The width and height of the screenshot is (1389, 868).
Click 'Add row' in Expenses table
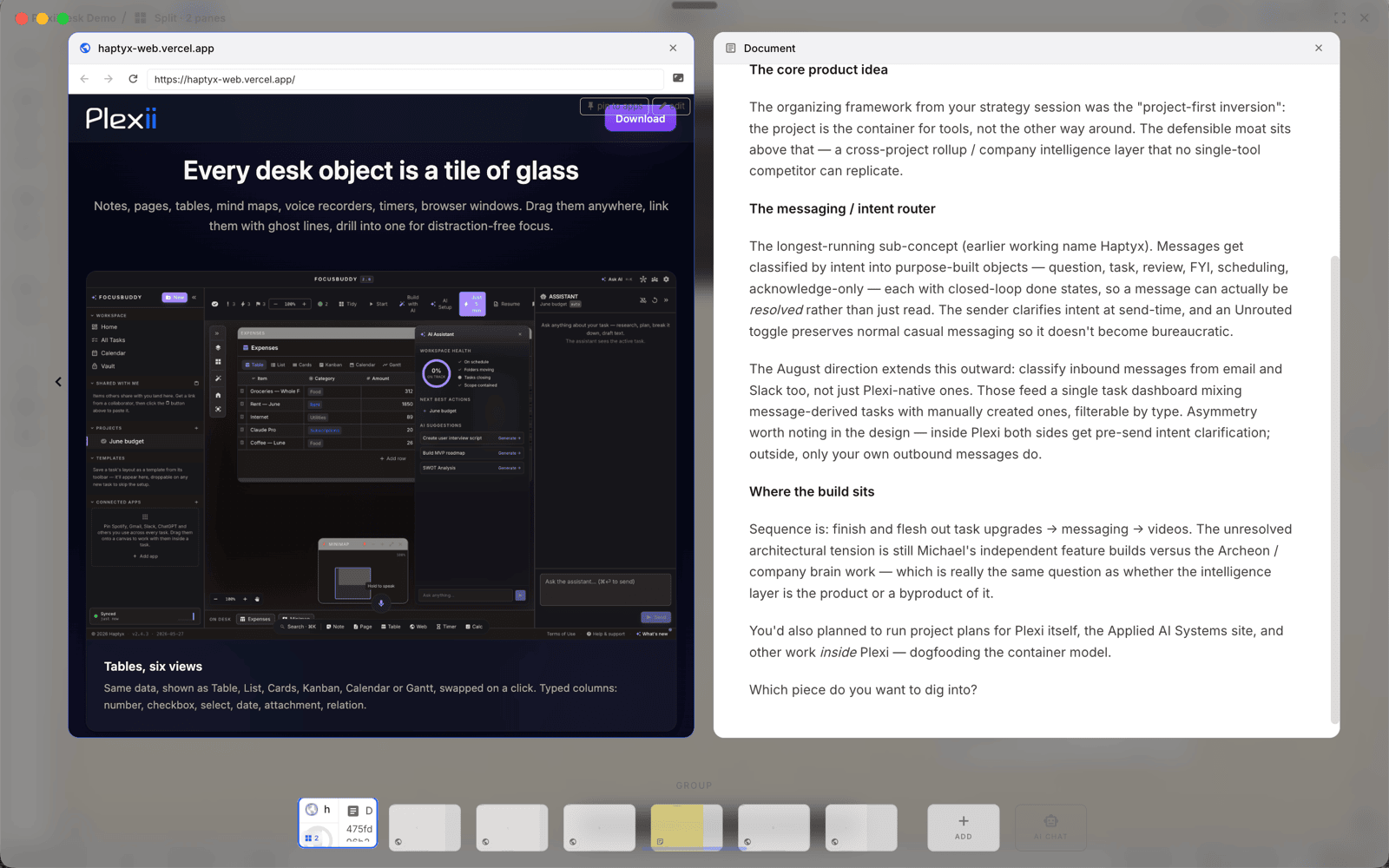[393, 458]
